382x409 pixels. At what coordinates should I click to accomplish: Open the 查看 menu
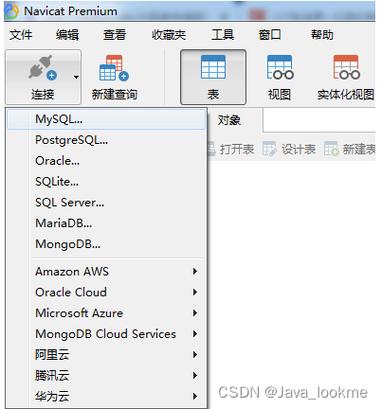click(x=114, y=34)
